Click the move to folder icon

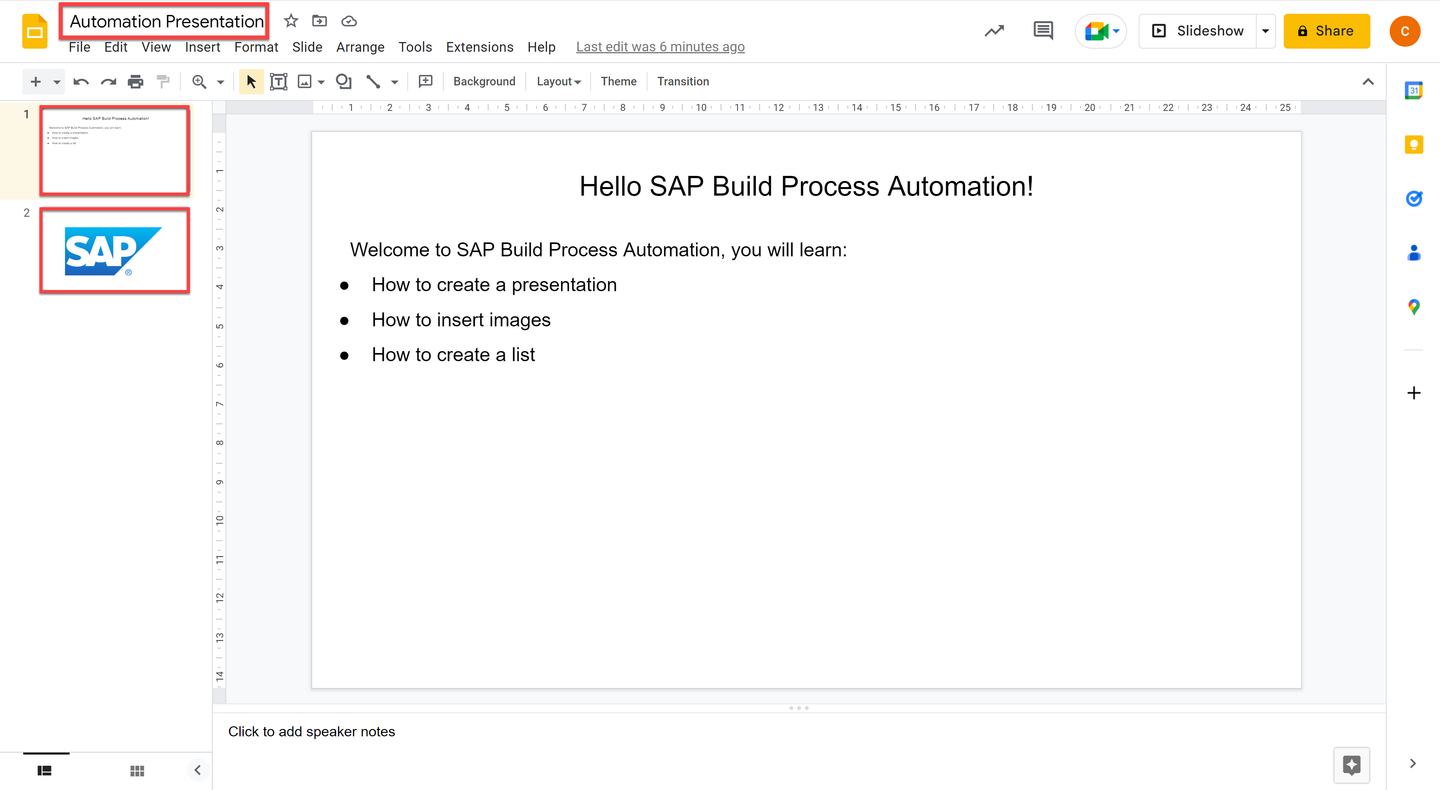320,21
